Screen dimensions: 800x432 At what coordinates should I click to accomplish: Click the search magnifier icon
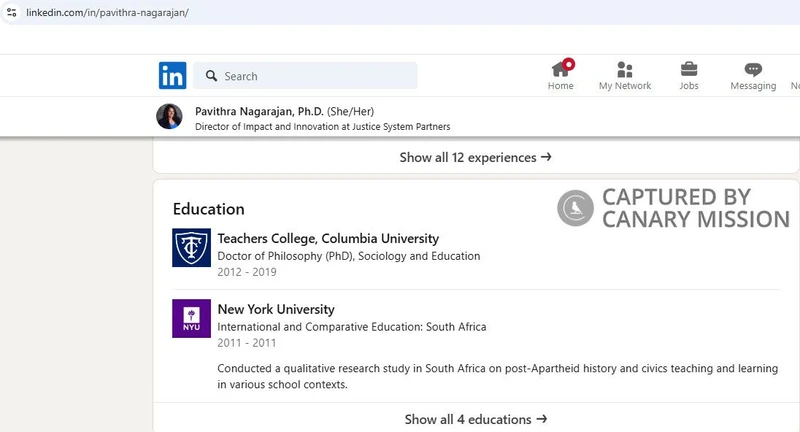click(211, 76)
